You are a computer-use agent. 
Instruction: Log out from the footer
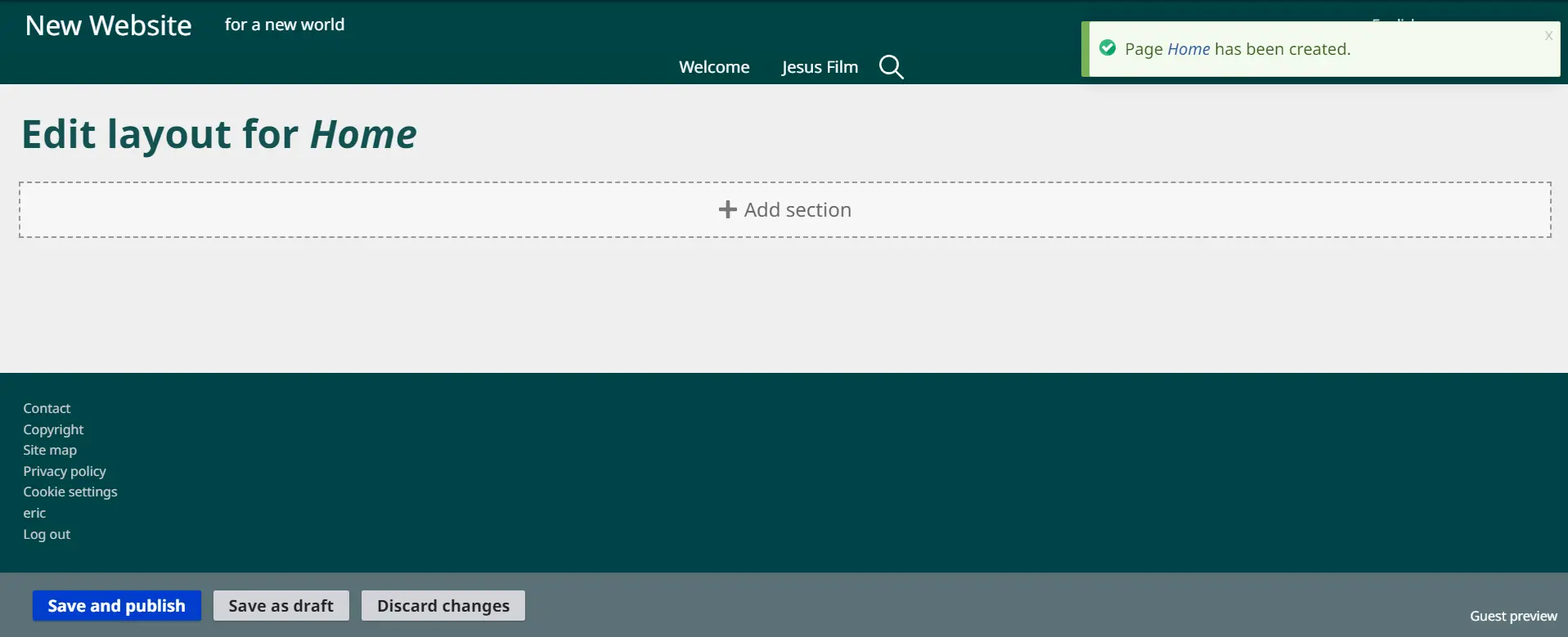click(47, 534)
